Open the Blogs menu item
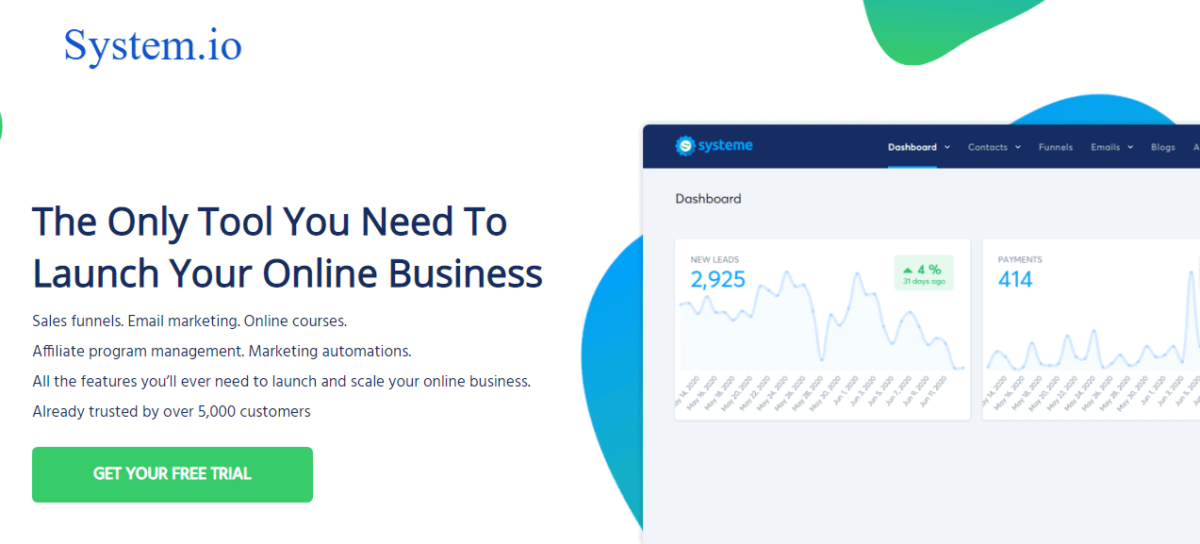The image size is (1200, 544). point(1163,147)
